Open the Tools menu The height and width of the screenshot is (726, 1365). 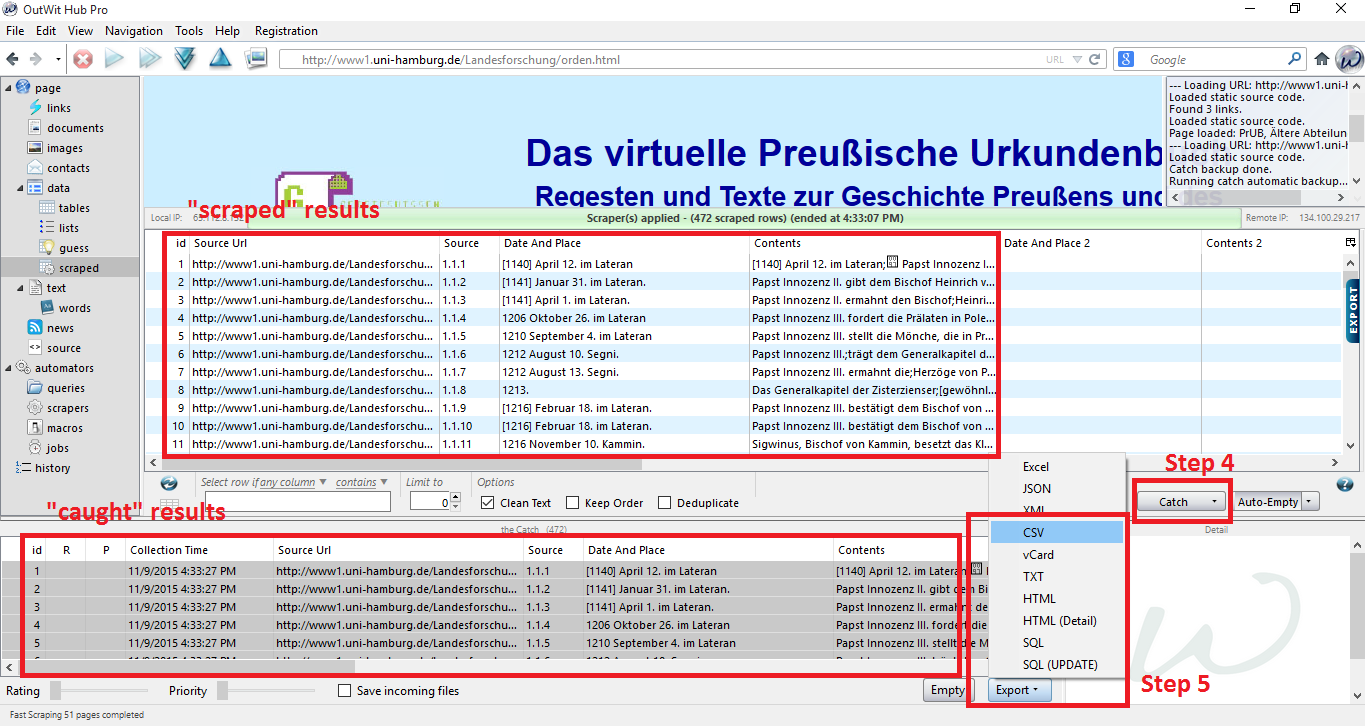(x=189, y=31)
